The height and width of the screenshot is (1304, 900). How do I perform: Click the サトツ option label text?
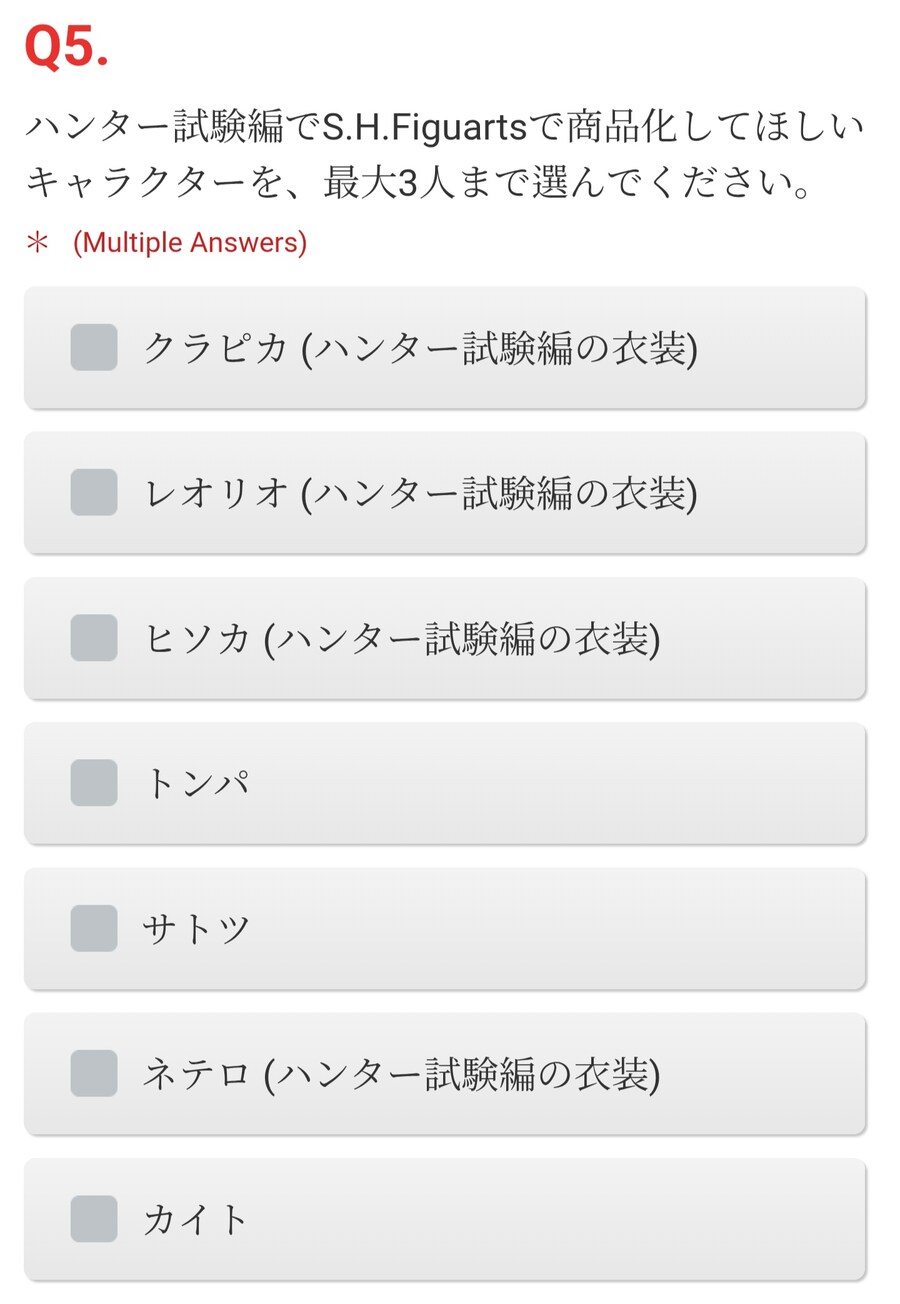point(196,929)
